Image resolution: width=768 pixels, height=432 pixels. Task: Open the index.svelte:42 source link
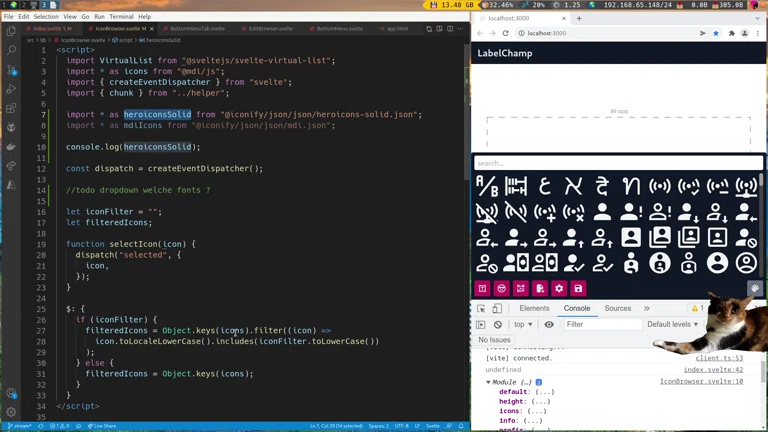click(x=713, y=370)
